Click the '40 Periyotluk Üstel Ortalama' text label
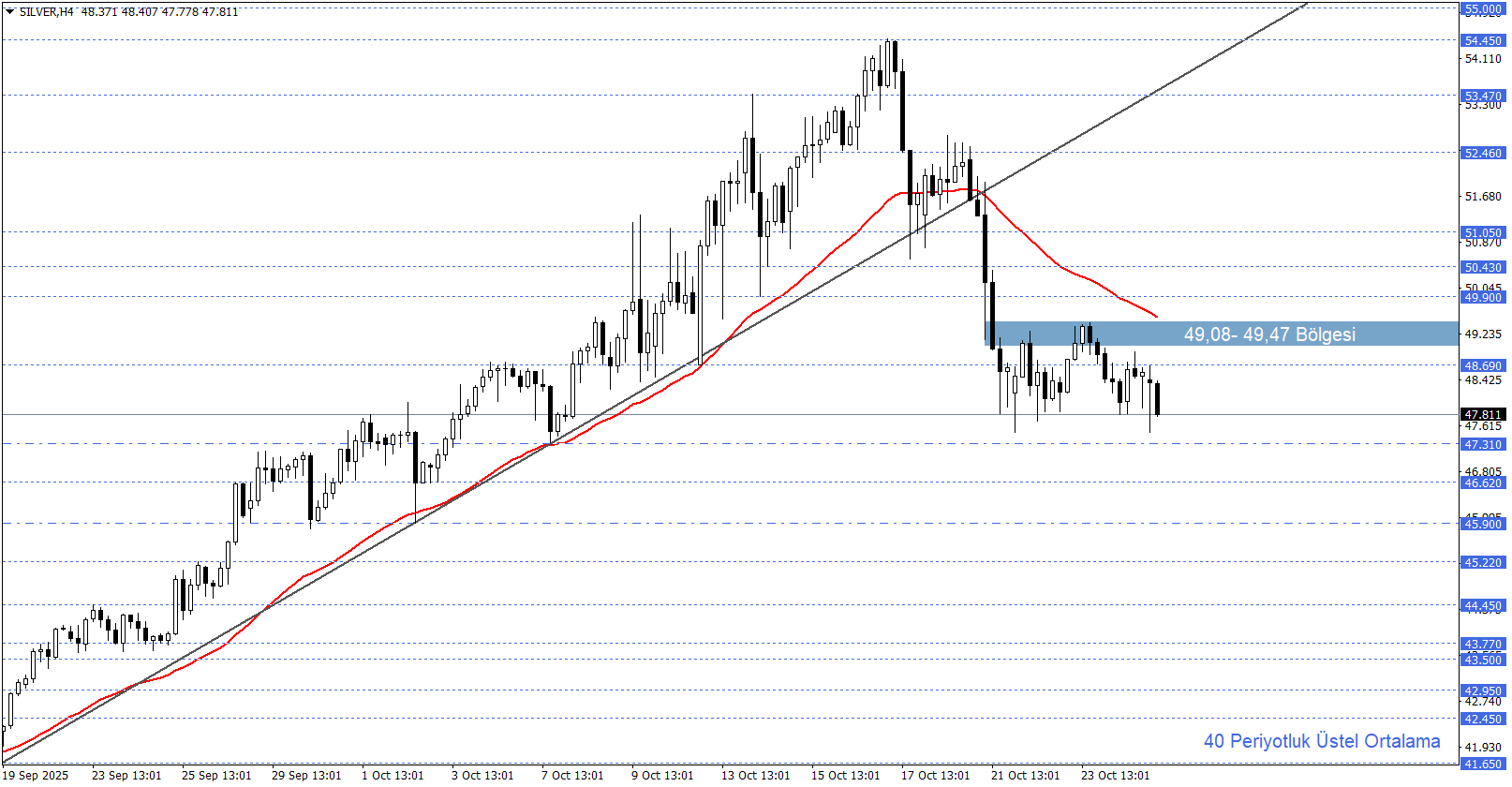This screenshot has height=787, width=1512. [1321, 741]
